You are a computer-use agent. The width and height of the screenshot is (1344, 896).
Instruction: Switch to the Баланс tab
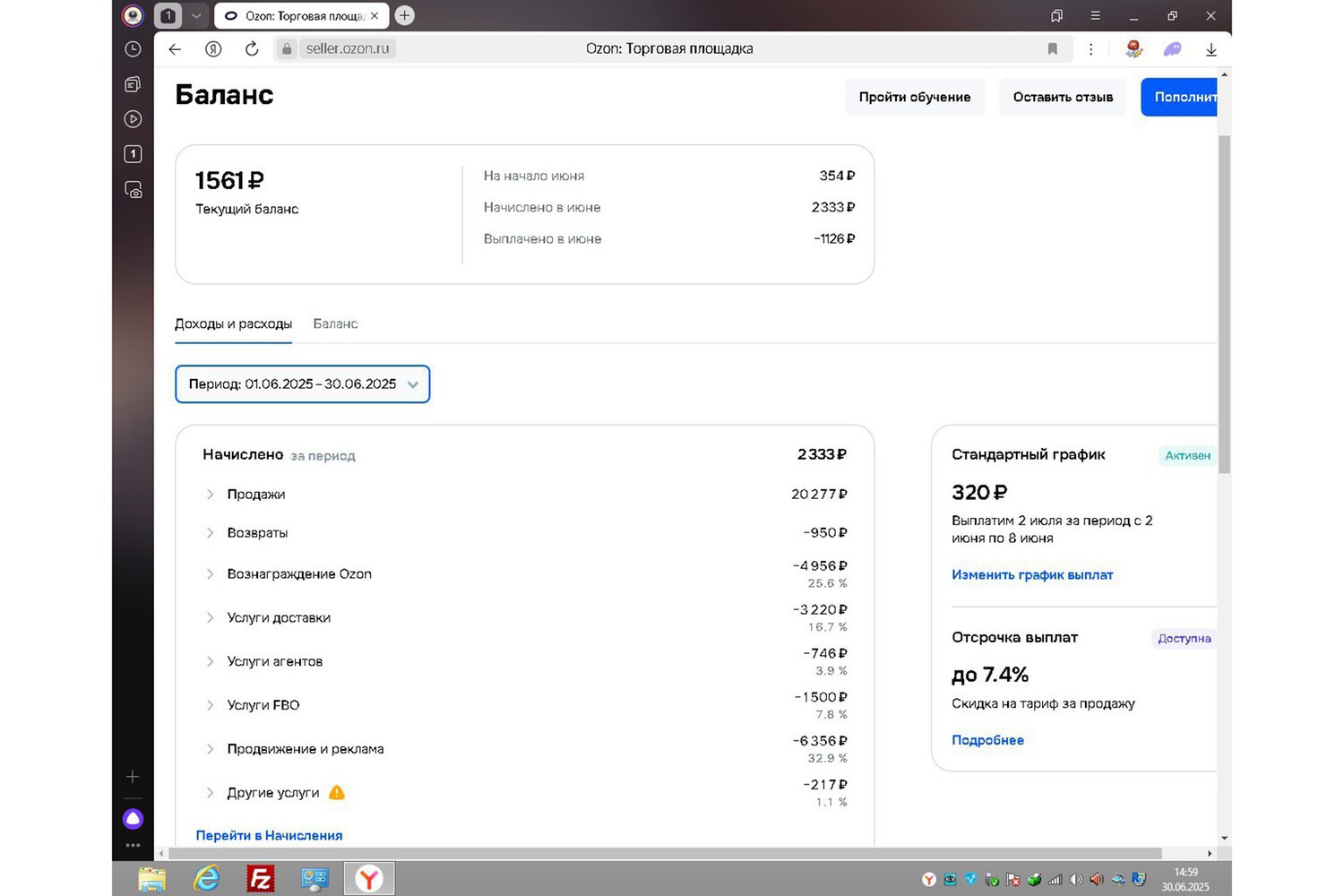pos(335,324)
